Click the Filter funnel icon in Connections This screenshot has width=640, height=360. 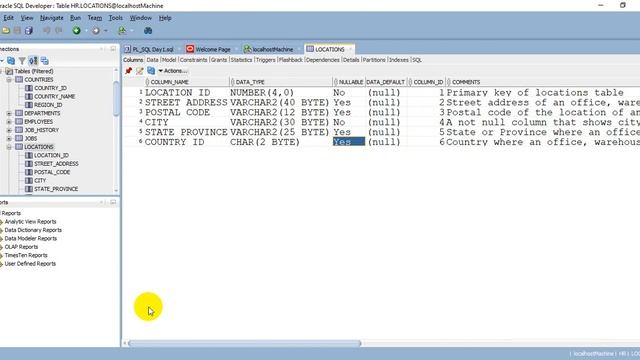click(22, 61)
